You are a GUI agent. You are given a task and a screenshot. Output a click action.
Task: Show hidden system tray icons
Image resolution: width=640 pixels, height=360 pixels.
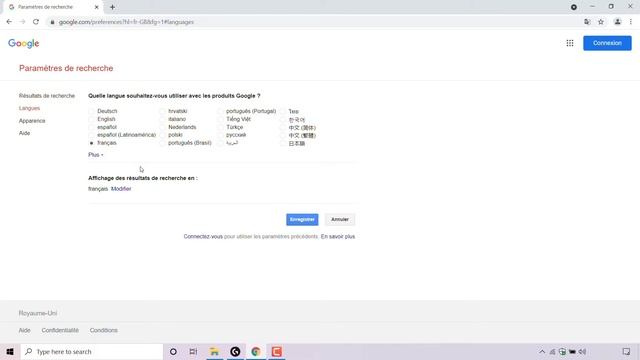click(x=542, y=351)
